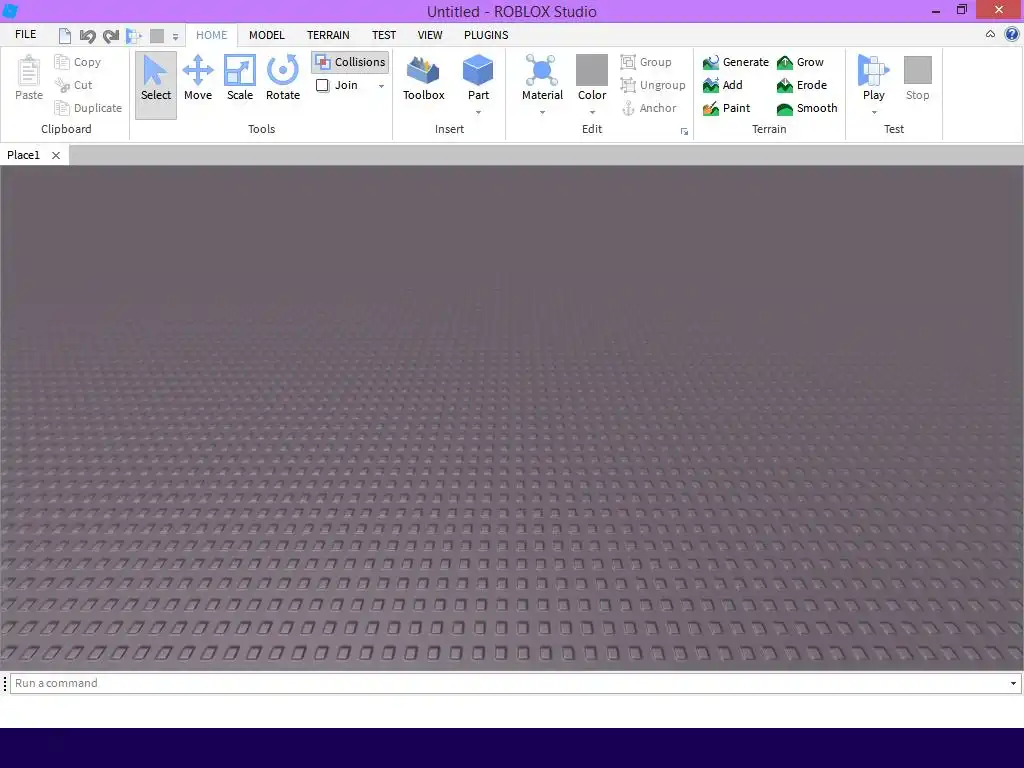Open the Part type dropdown arrow
Viewport: 1024px width, 768px height.
pos(478,112)
